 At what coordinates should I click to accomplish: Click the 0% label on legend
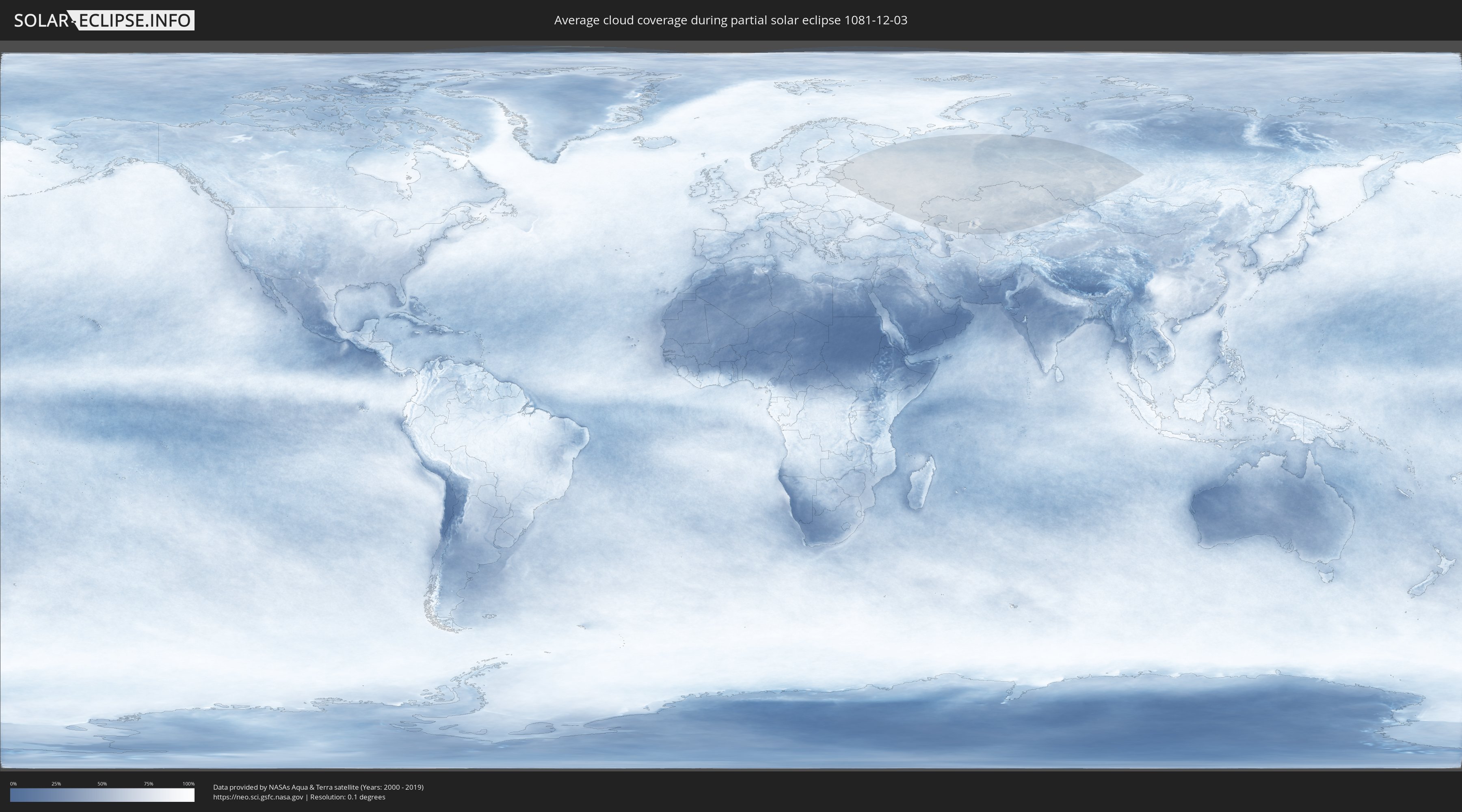tap(13, 784)
